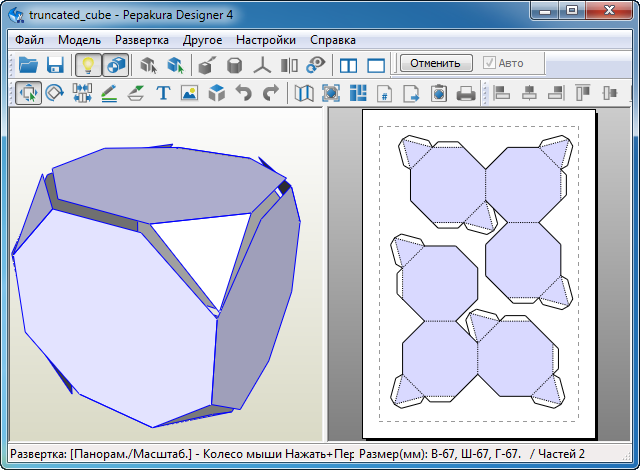Select the Edit flaps tool icon
Viewport: 640px width, 470px height.
tap(136, 94)
